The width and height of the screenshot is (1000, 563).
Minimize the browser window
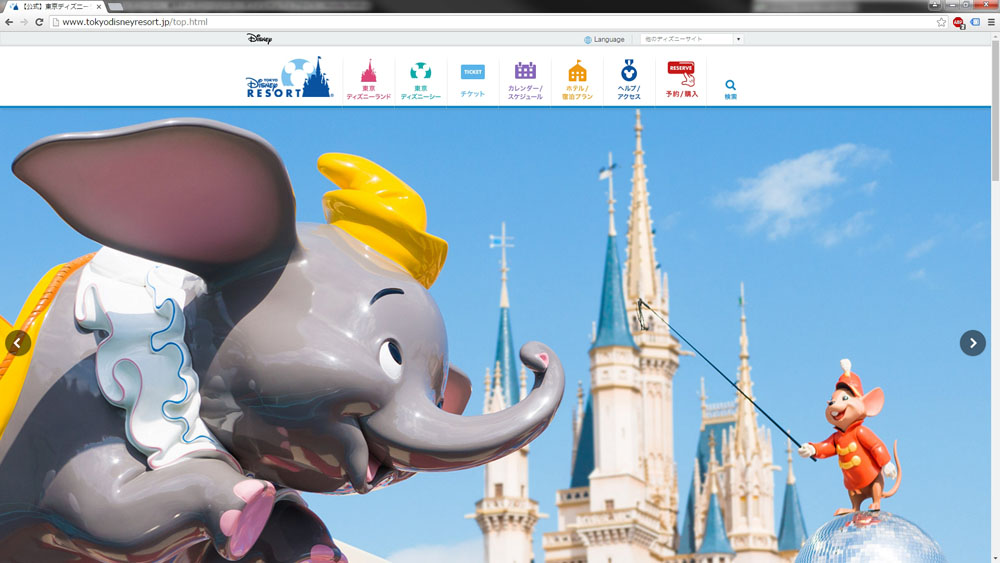tap(952, 4)
